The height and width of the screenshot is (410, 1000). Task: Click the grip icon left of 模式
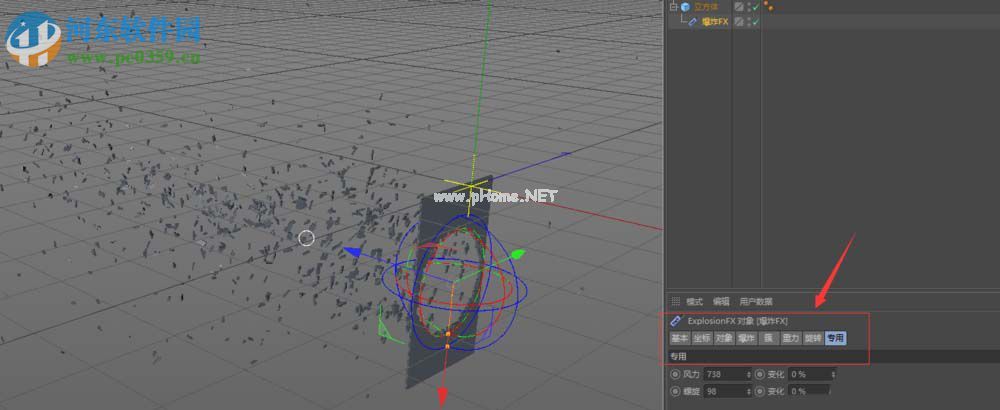tap(676, 302)
